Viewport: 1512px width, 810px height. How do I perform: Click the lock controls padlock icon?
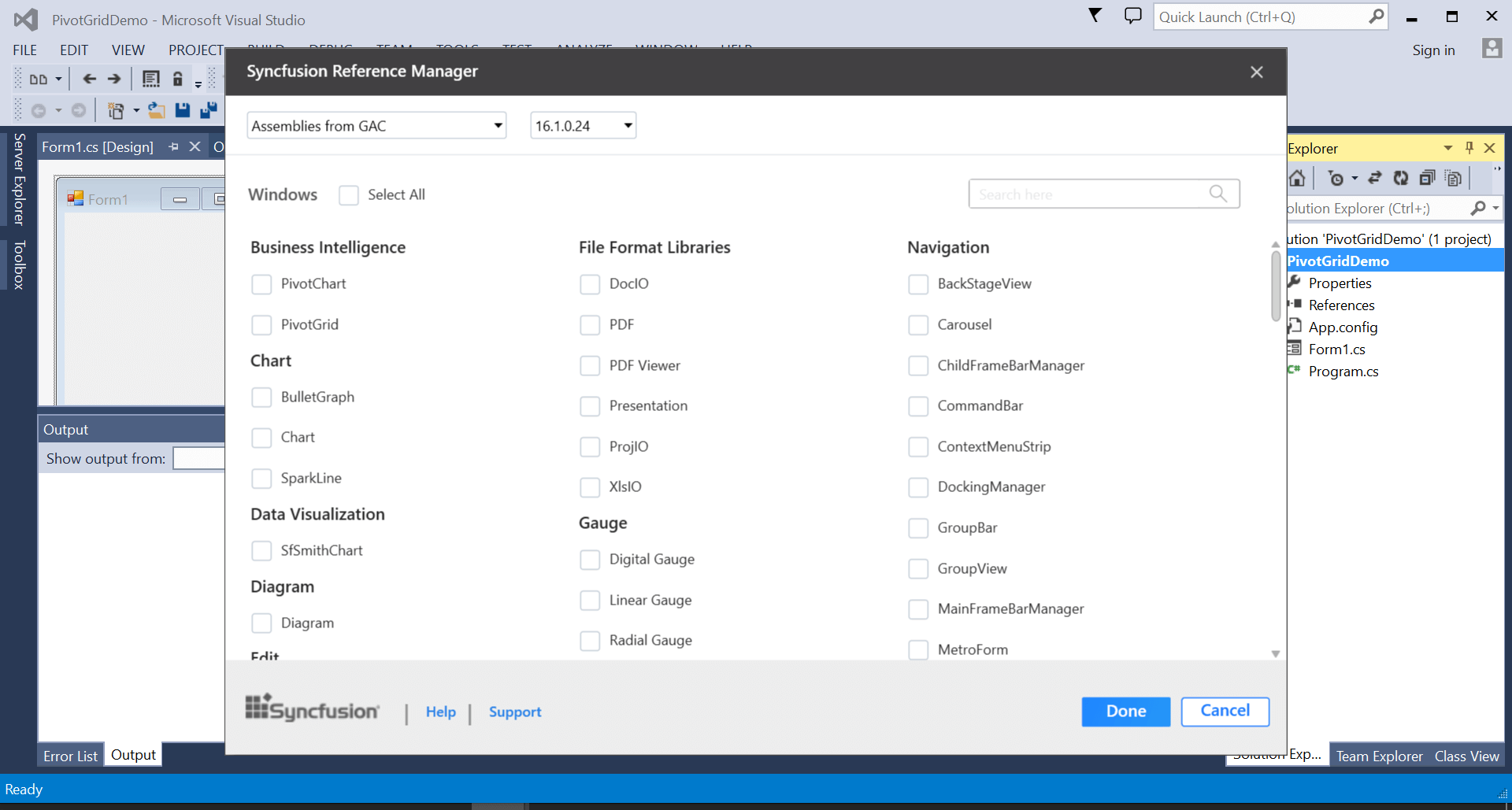click(x=178, y=79)
